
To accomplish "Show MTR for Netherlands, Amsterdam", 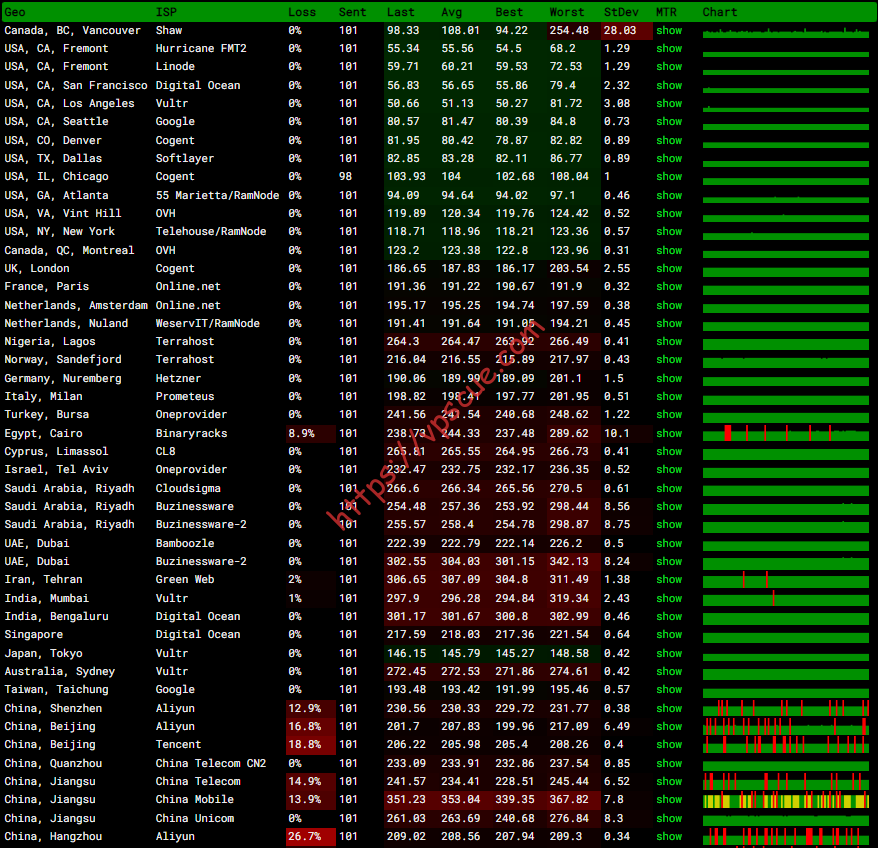I will pyautogui.click(x=669, y=305).
